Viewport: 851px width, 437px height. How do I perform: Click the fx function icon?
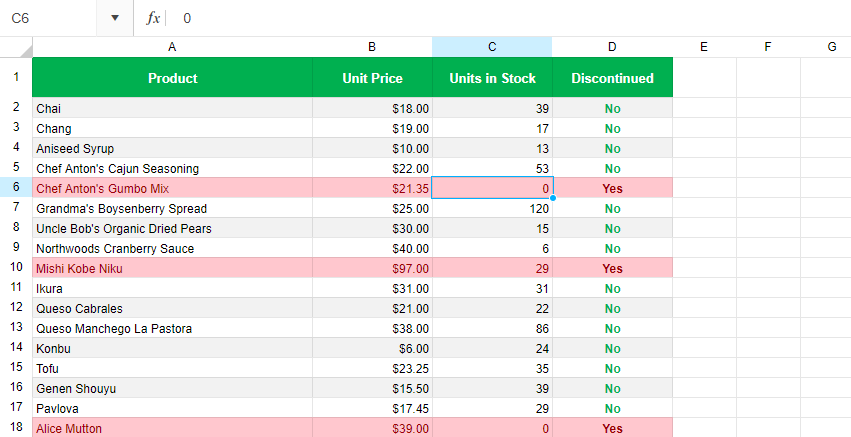(x=153, y=18)
